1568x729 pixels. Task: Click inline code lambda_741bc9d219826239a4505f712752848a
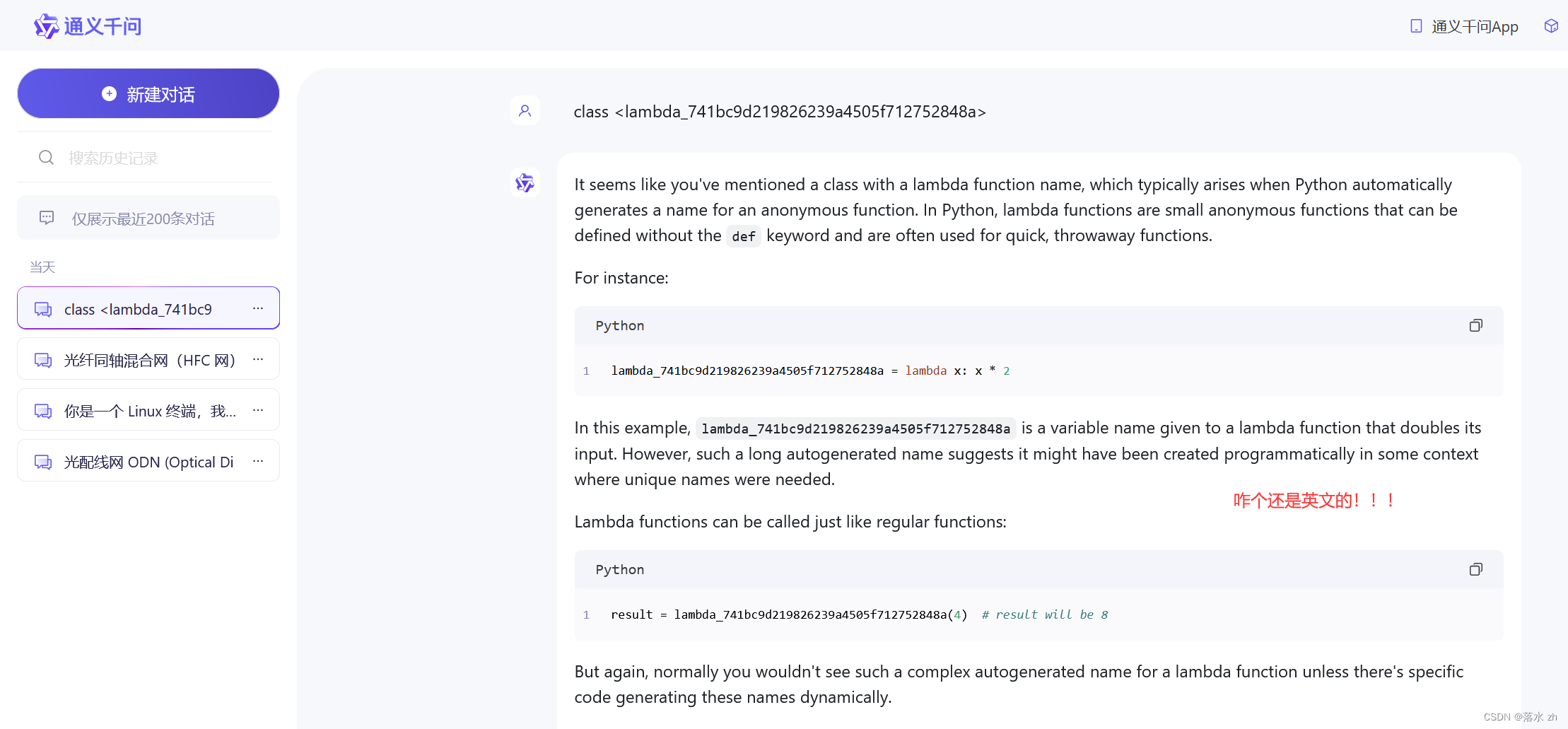(855, 428)
